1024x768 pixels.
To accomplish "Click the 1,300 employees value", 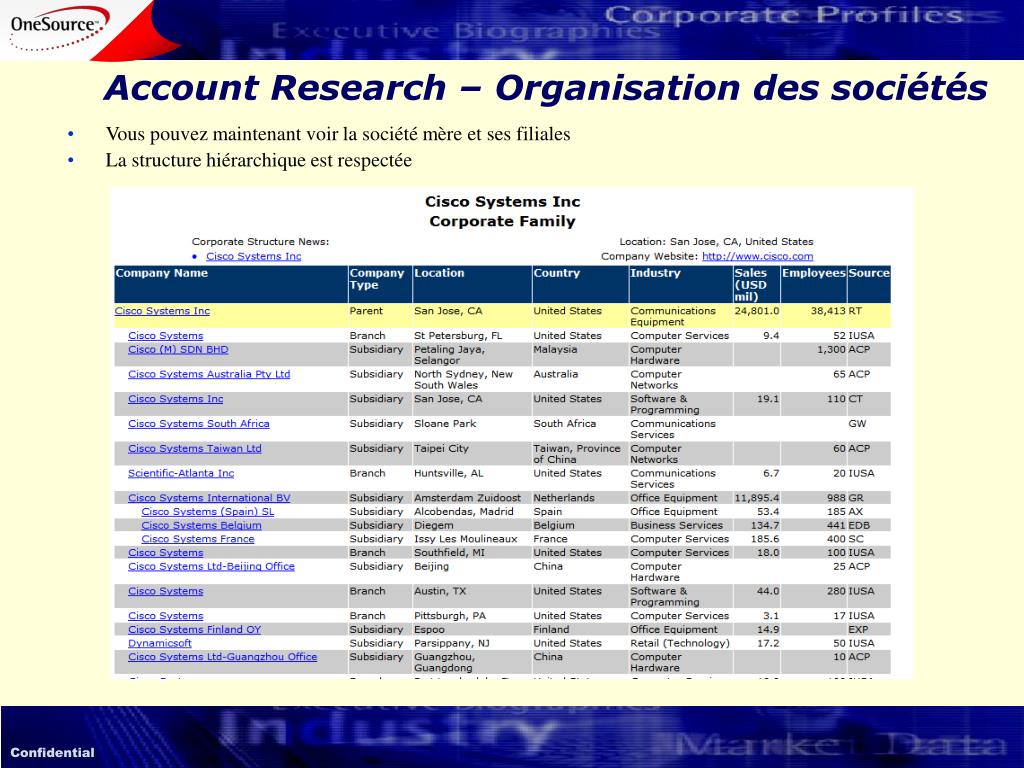I will 831,349.
